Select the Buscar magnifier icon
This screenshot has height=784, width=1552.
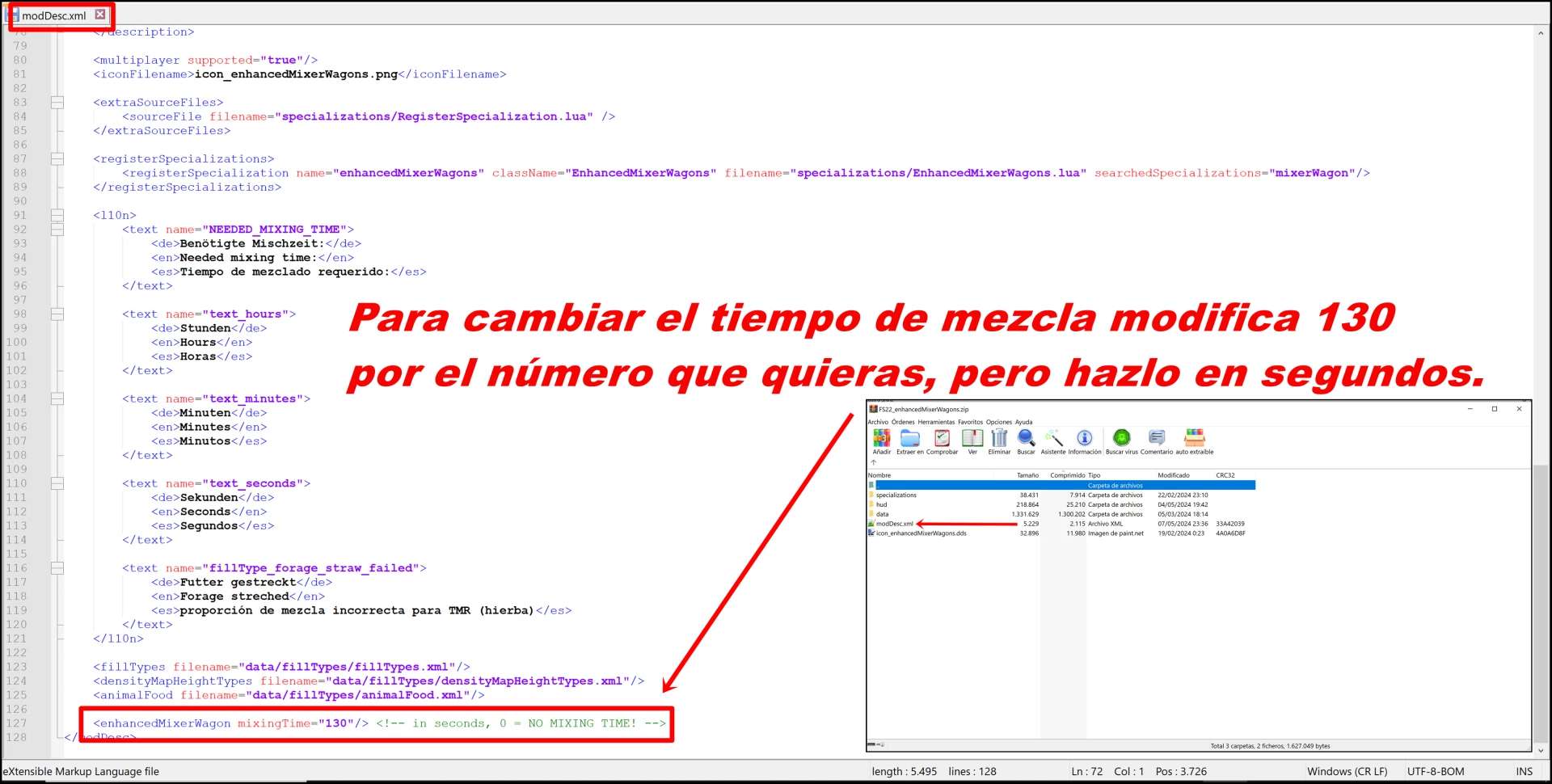1026,439
